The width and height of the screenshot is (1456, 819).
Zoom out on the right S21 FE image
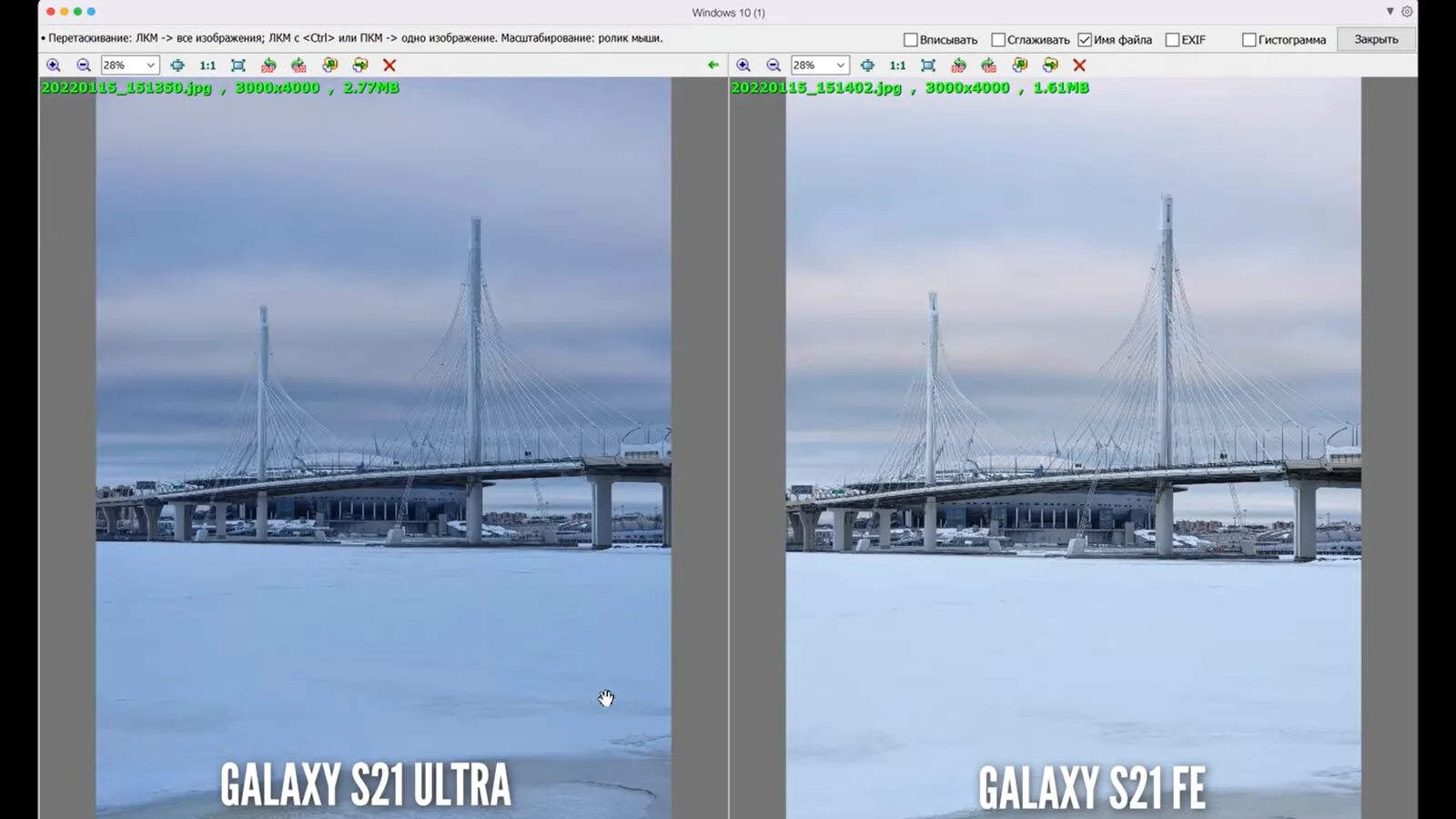[773, 66]
